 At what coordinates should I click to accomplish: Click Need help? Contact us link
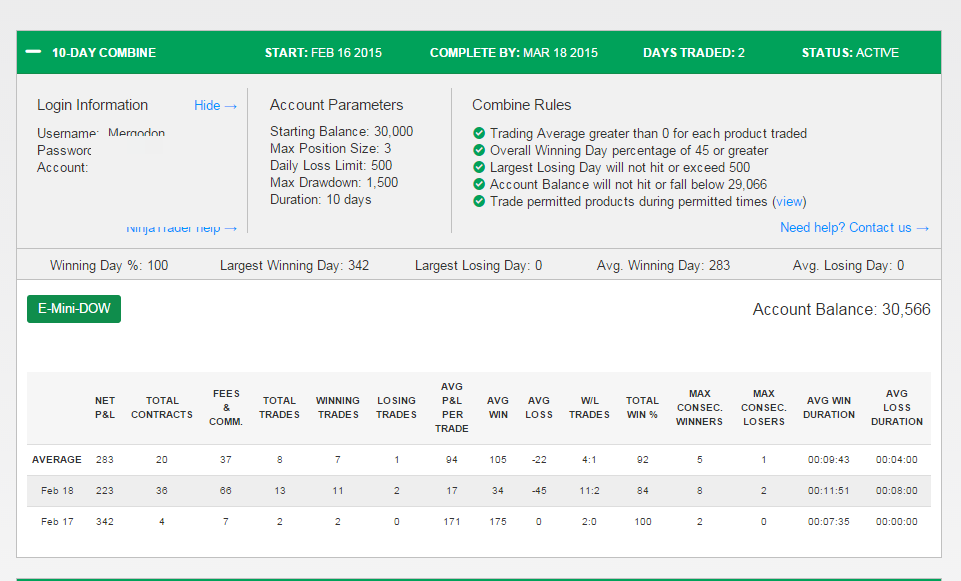tap(854, 227)
